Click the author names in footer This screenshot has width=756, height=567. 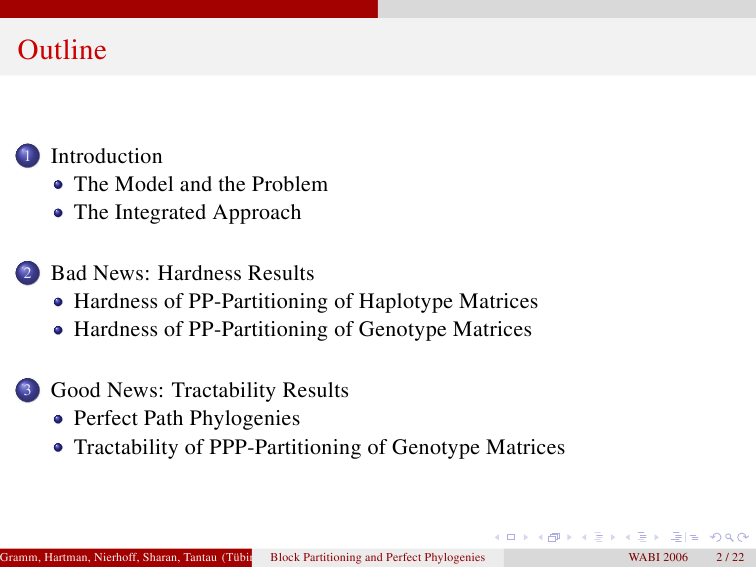click(x=126, y=557)
